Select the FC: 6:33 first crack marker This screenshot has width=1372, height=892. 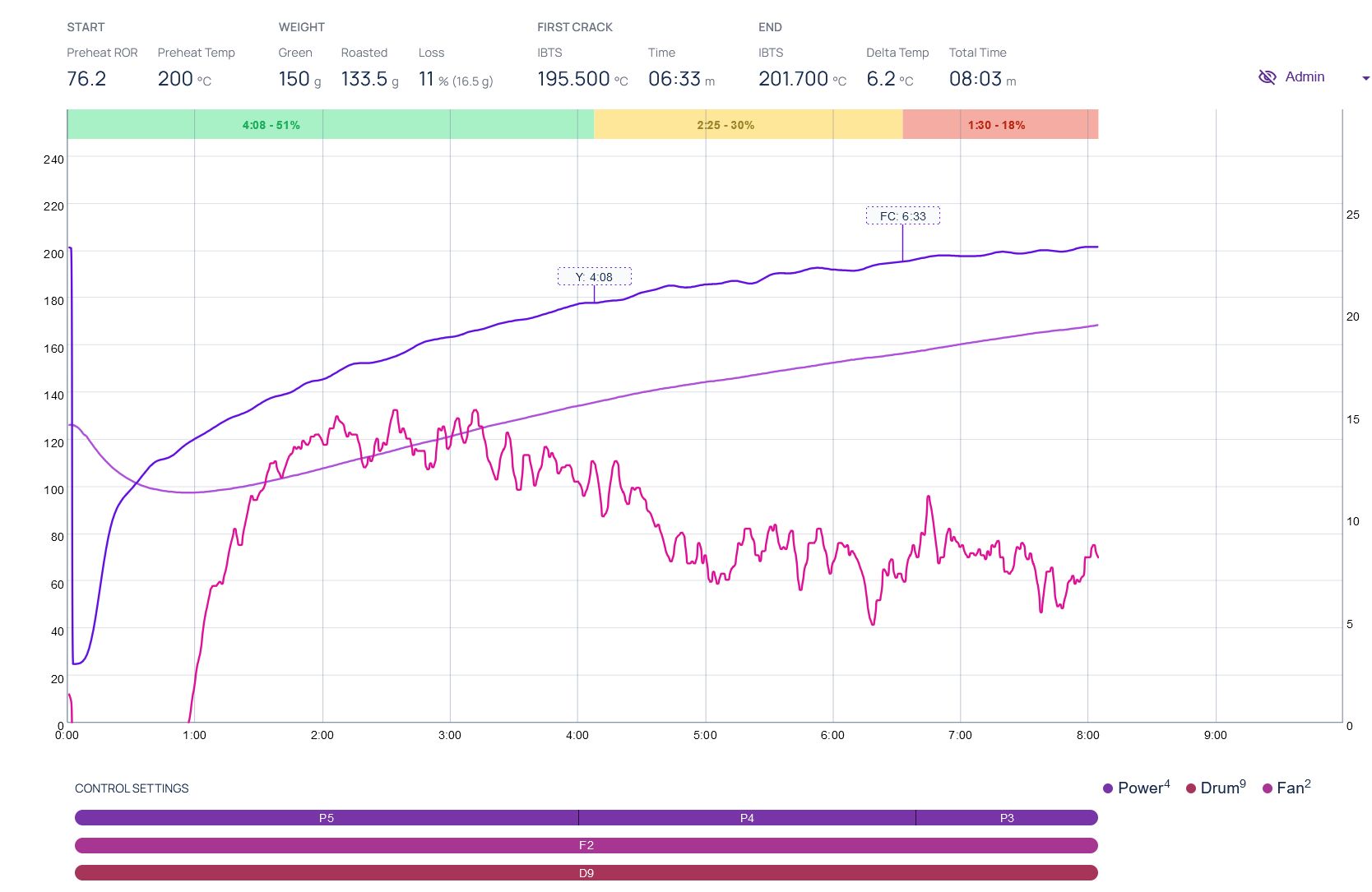point(902,216)
